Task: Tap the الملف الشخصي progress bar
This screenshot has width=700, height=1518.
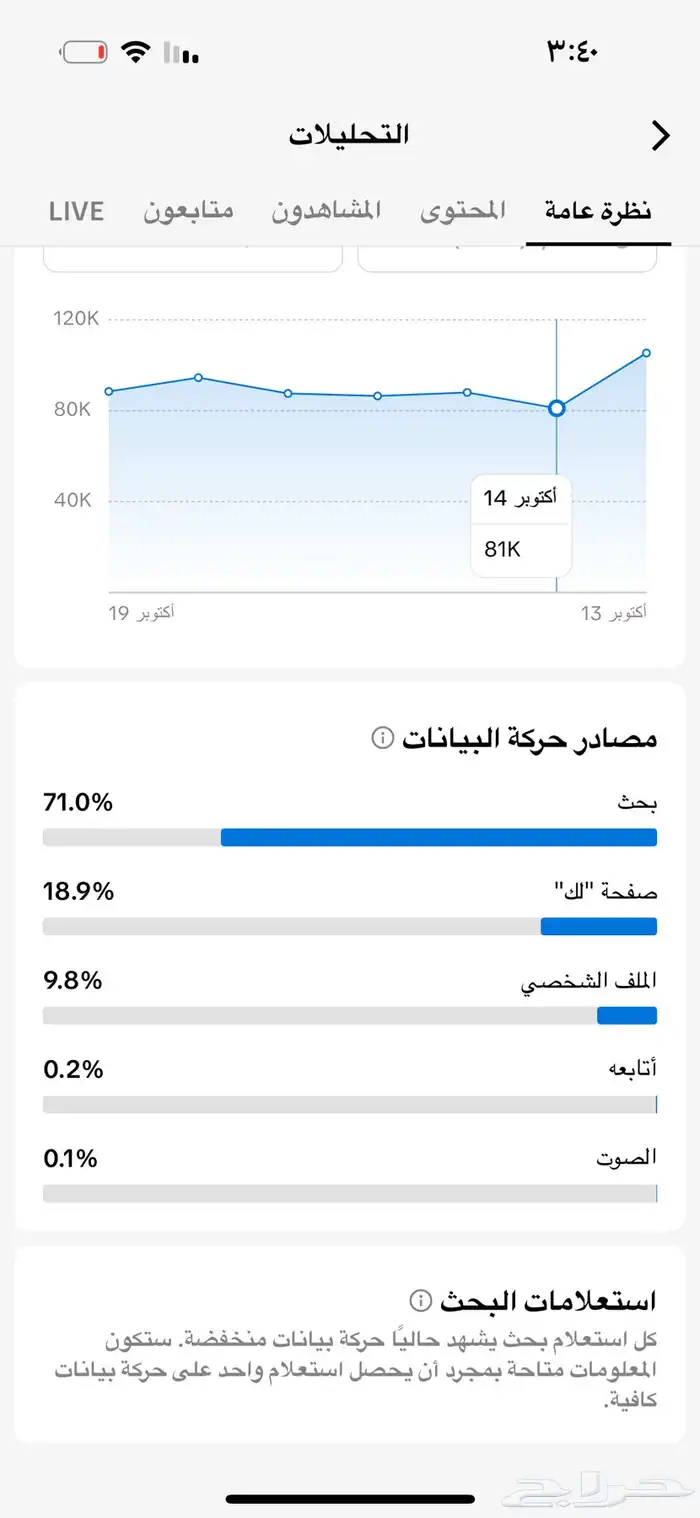Action: click(350, 1015)
